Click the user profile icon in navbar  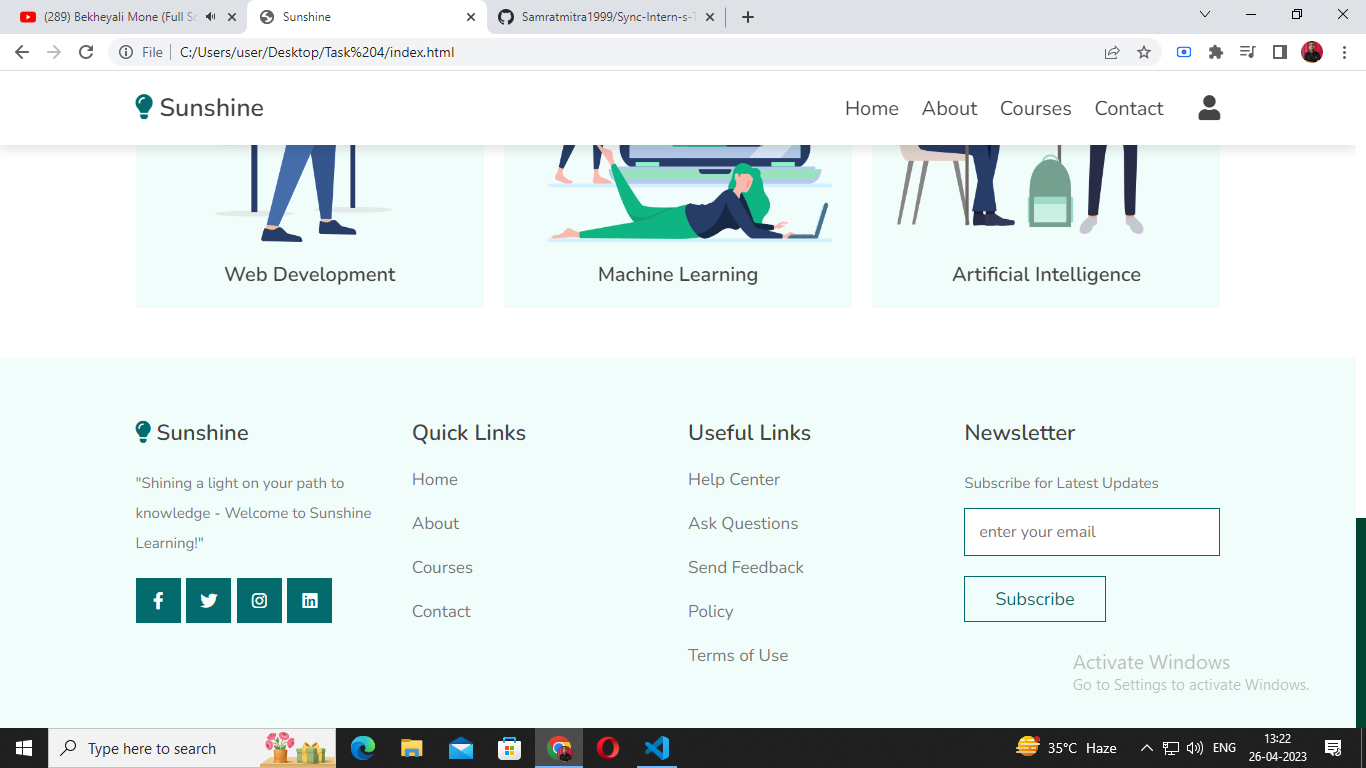point(1209,108)
